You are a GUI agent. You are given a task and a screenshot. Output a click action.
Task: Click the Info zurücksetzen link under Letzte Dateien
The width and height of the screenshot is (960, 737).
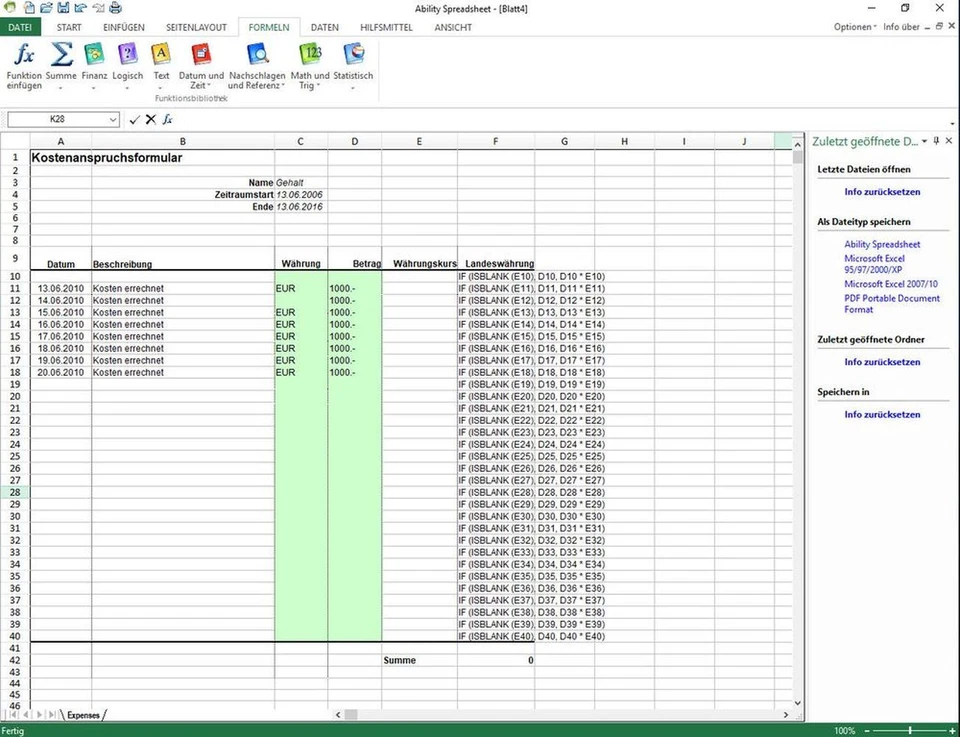881,191
